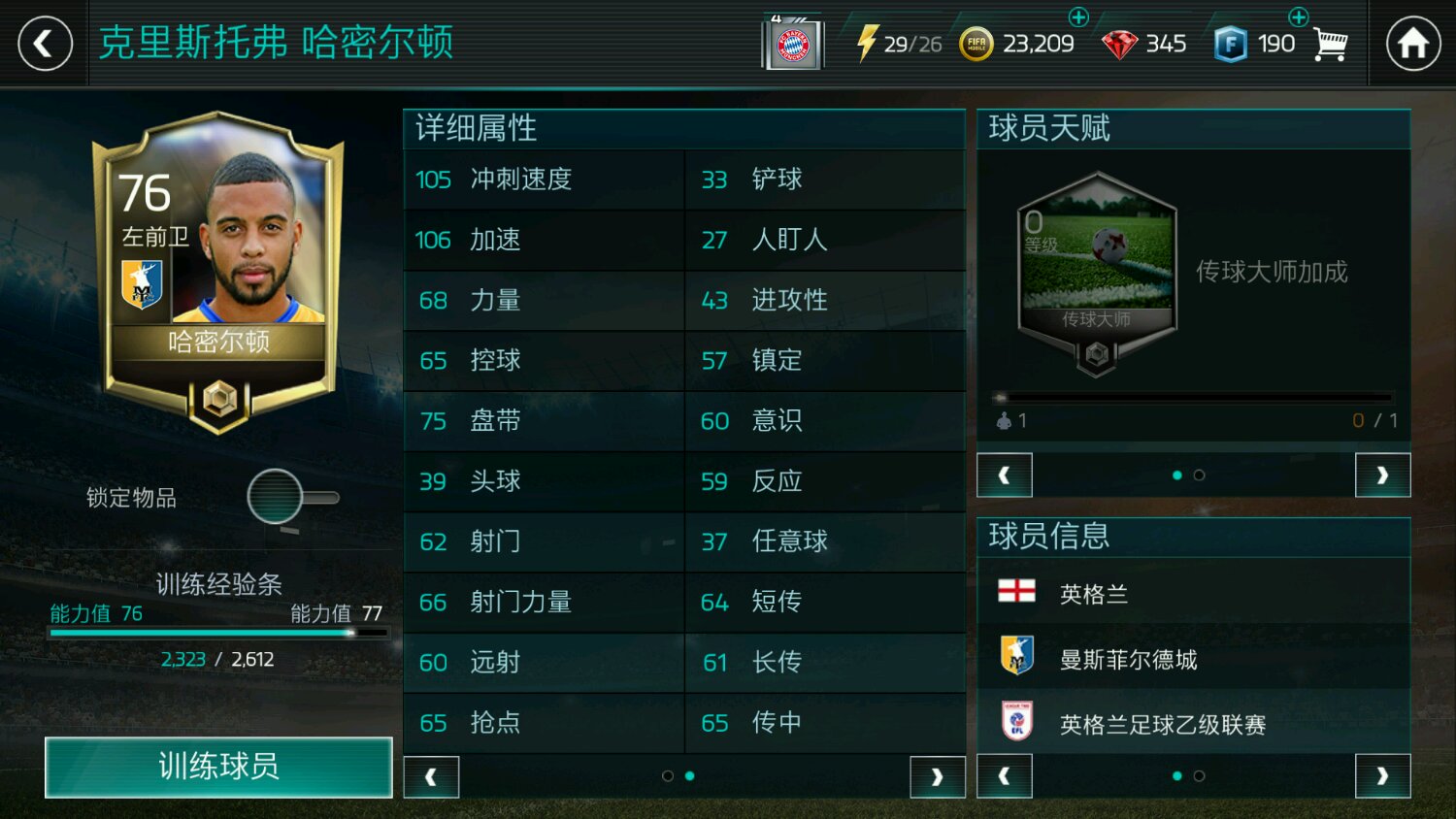The height and width of the screenshot is (819, 1456).
Task: Select the 英格兰足球乙级联赛 league row
Action: point(1193,724)
